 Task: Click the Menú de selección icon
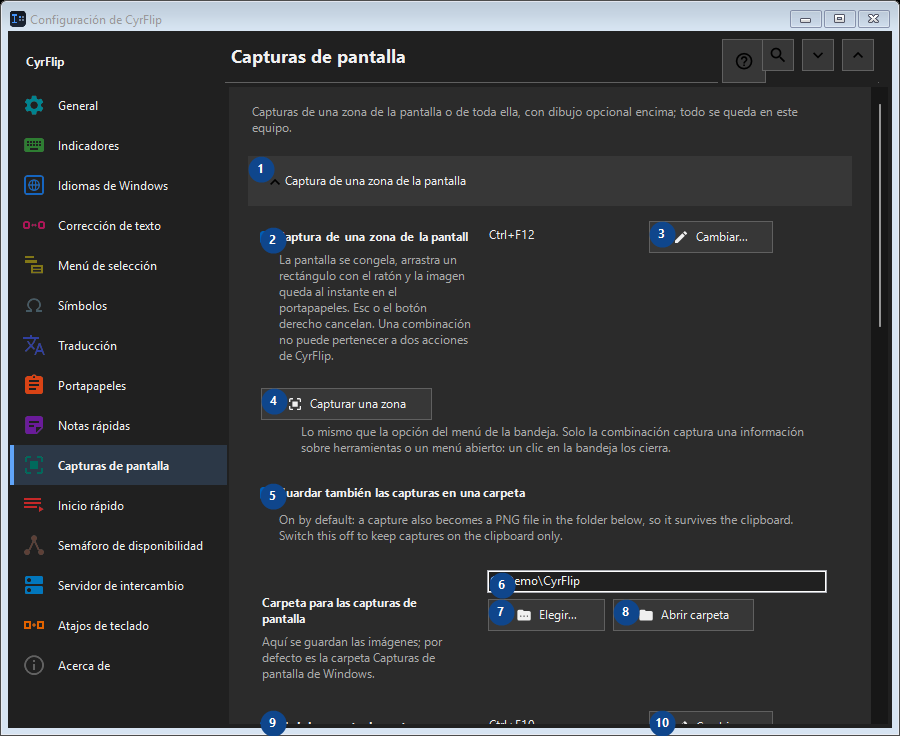click(x=34, y=265)
